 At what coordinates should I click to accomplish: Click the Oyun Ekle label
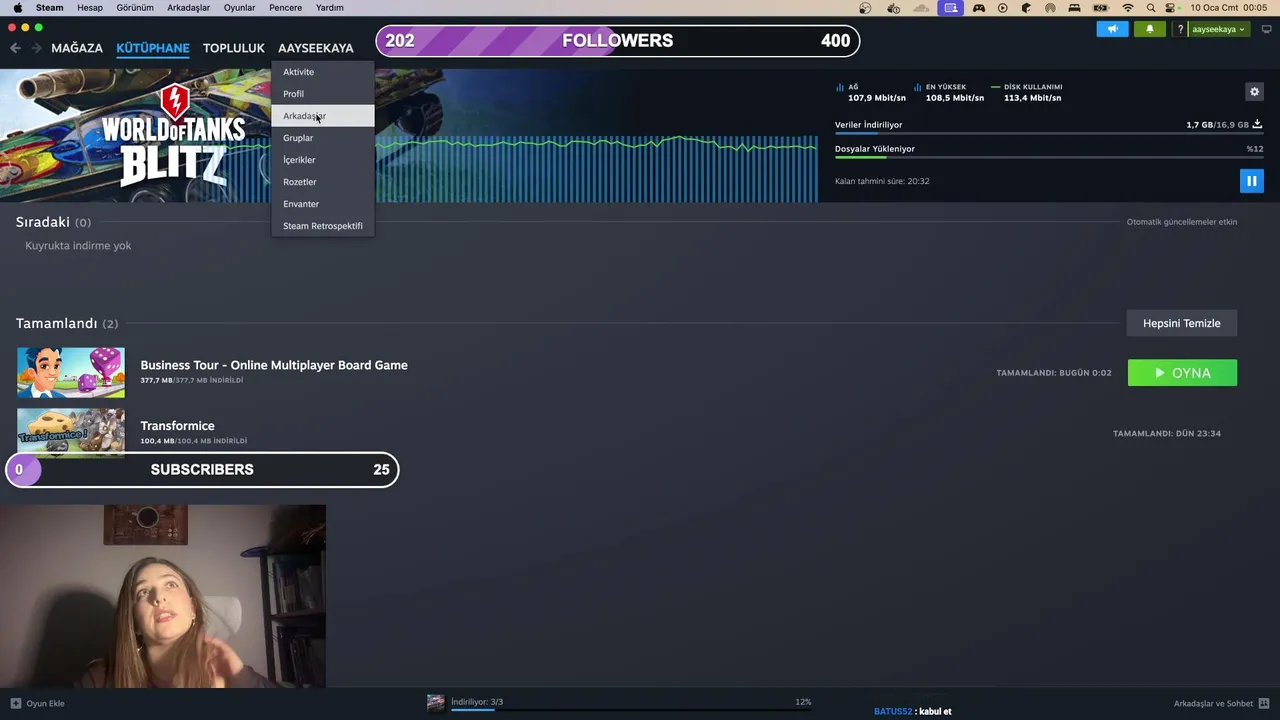pyautogui.click(x=45, y=703)
